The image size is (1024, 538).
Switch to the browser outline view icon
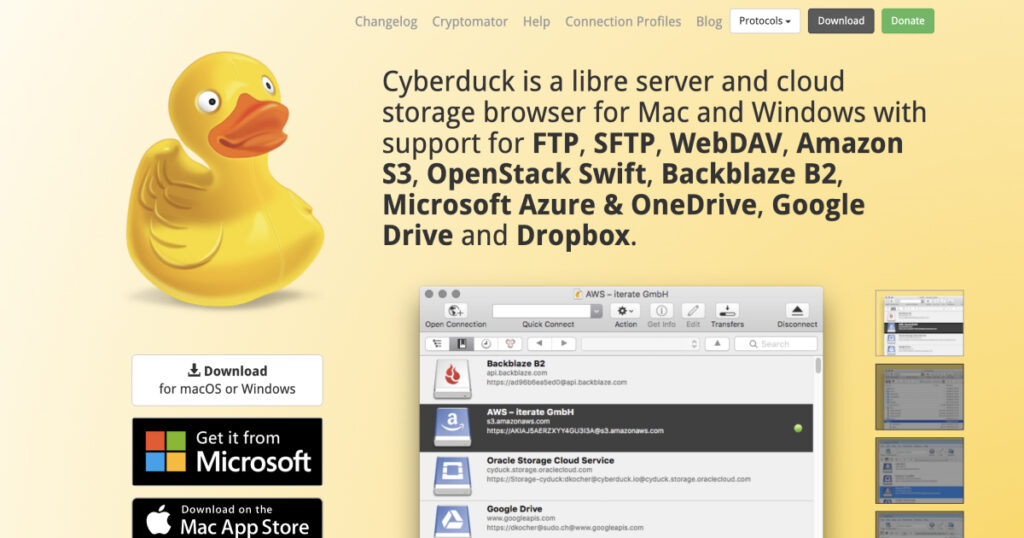click(x=438, y=343)
